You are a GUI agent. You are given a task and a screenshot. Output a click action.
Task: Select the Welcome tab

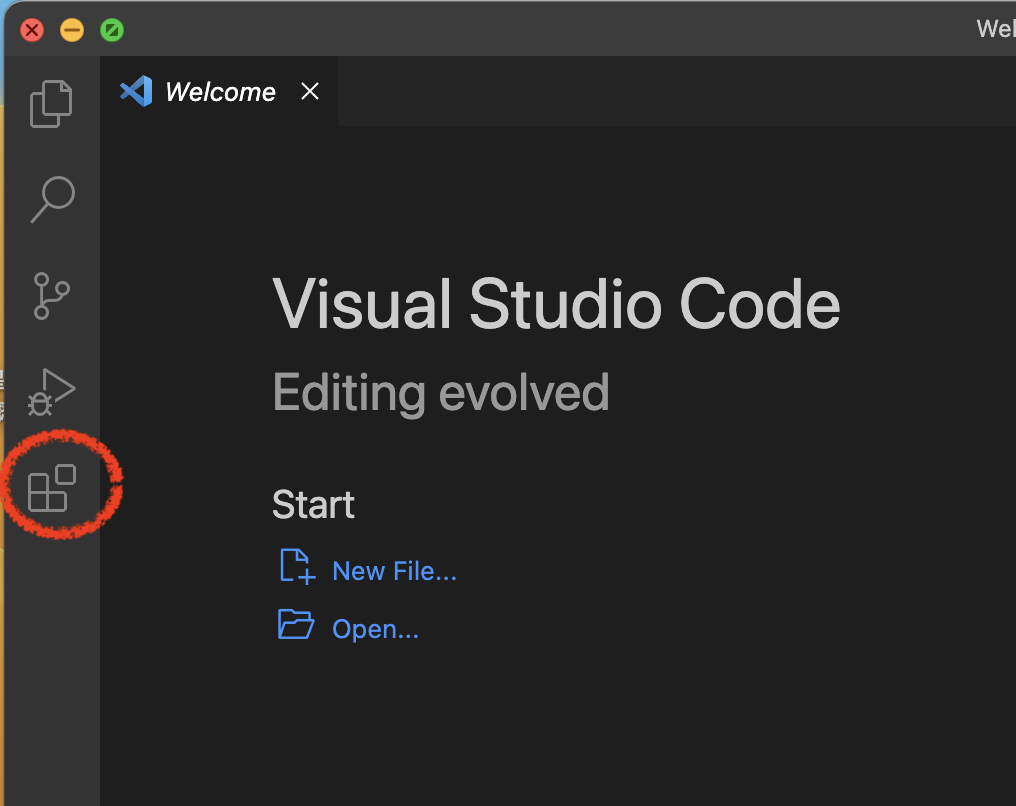[x=220, y=92]
